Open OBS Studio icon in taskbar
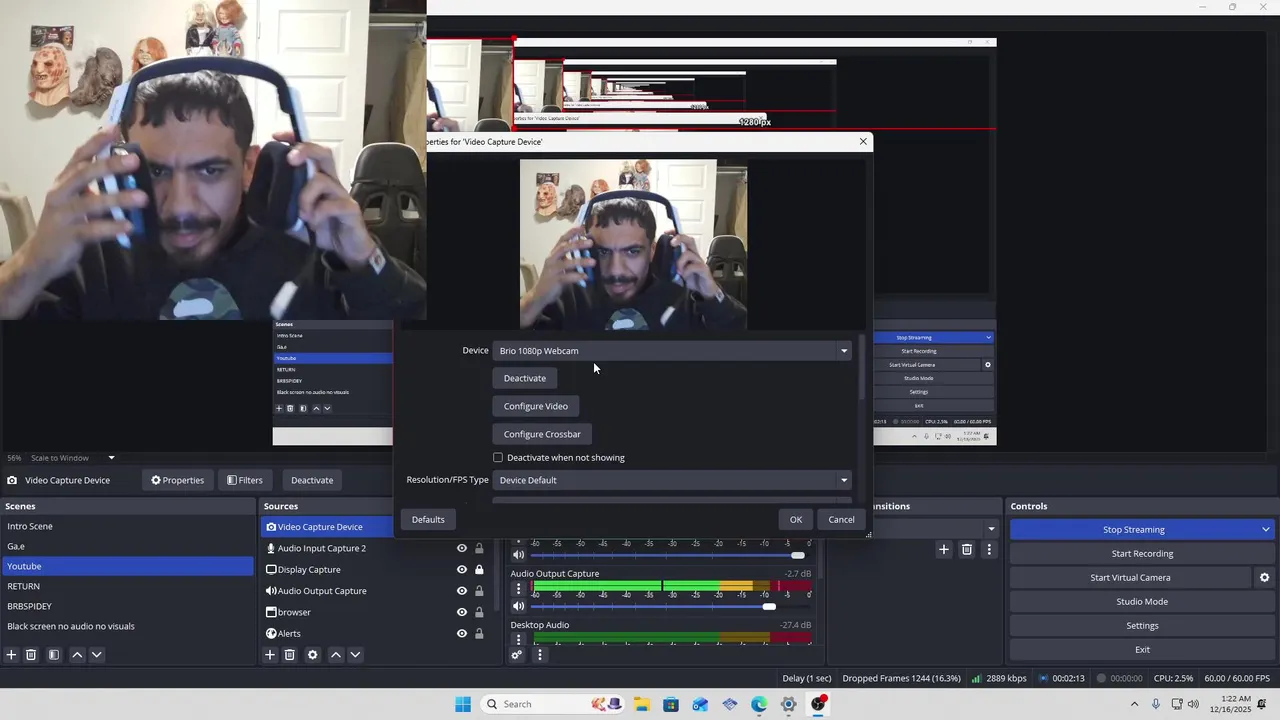 tap(818, 704)
